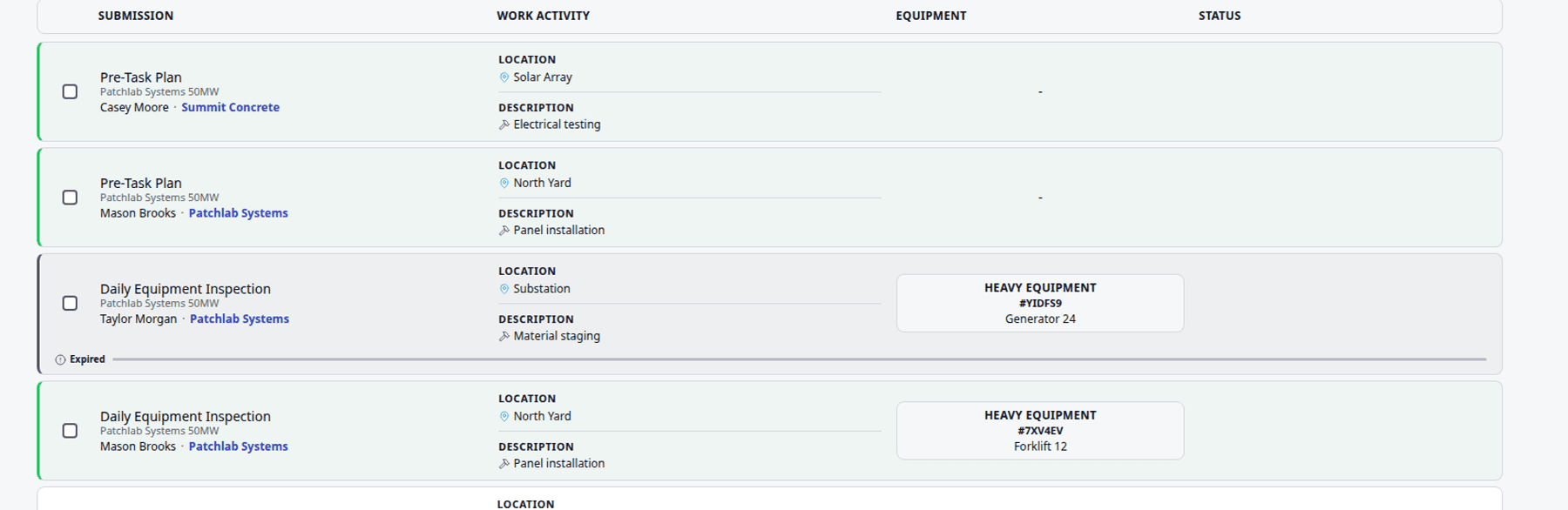Click the Solar Array location text
Viewport: 1568px width, 510px height.
(x=543, y=77)
